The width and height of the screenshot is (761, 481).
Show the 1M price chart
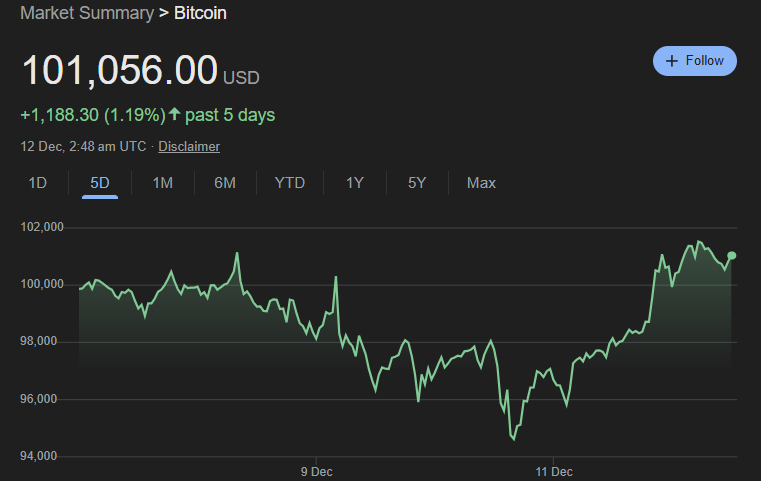click(x=162, y=183)
